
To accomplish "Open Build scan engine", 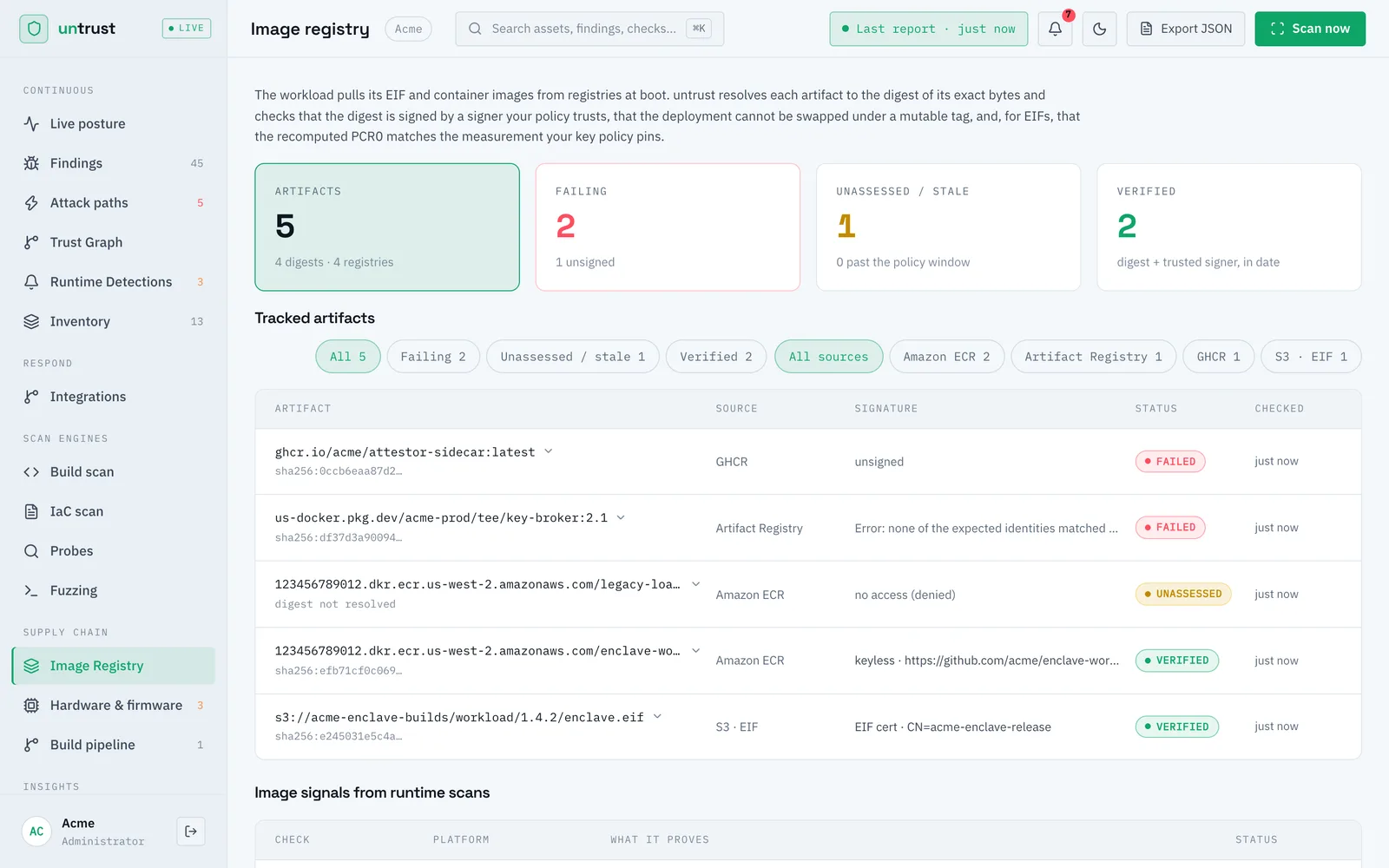I will click(113, 472).
